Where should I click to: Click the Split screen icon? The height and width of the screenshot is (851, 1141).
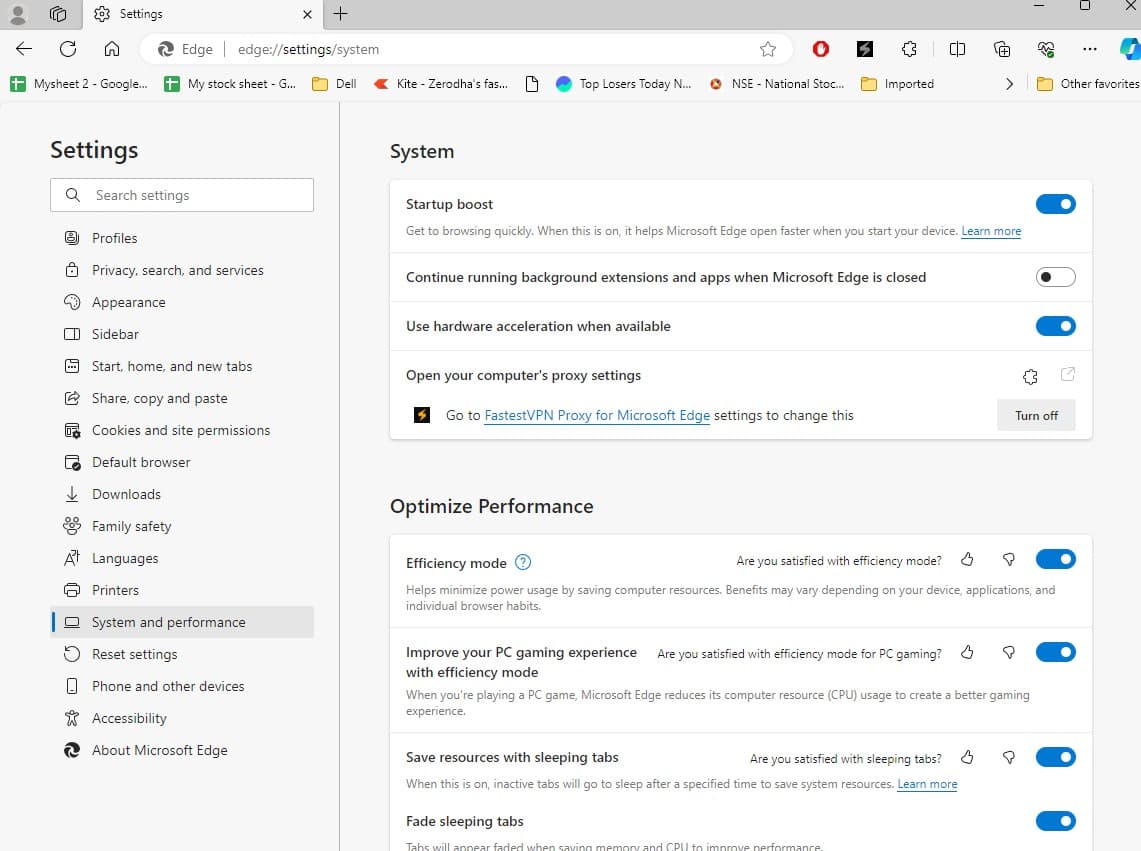point(957,49)
